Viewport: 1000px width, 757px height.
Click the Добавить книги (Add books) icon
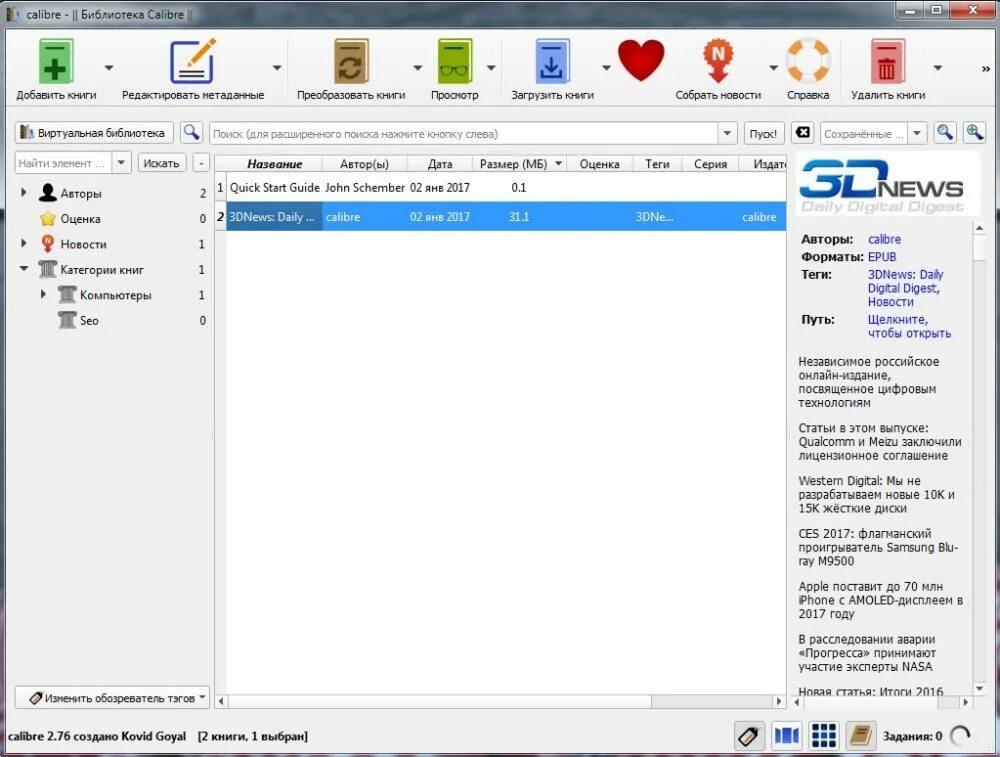[x=56, y=62]
